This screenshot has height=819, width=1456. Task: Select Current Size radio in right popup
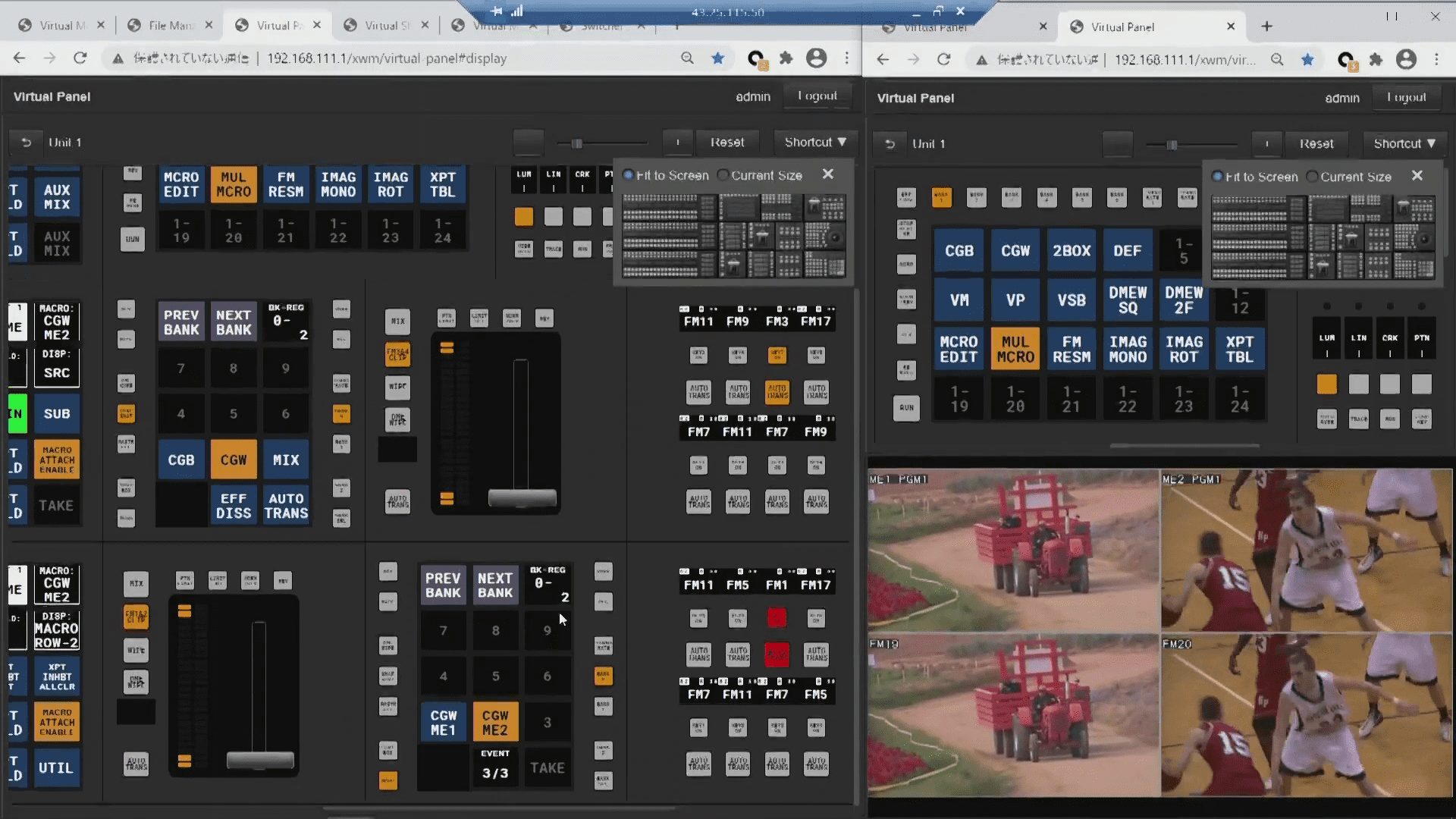coord(1313,177)
